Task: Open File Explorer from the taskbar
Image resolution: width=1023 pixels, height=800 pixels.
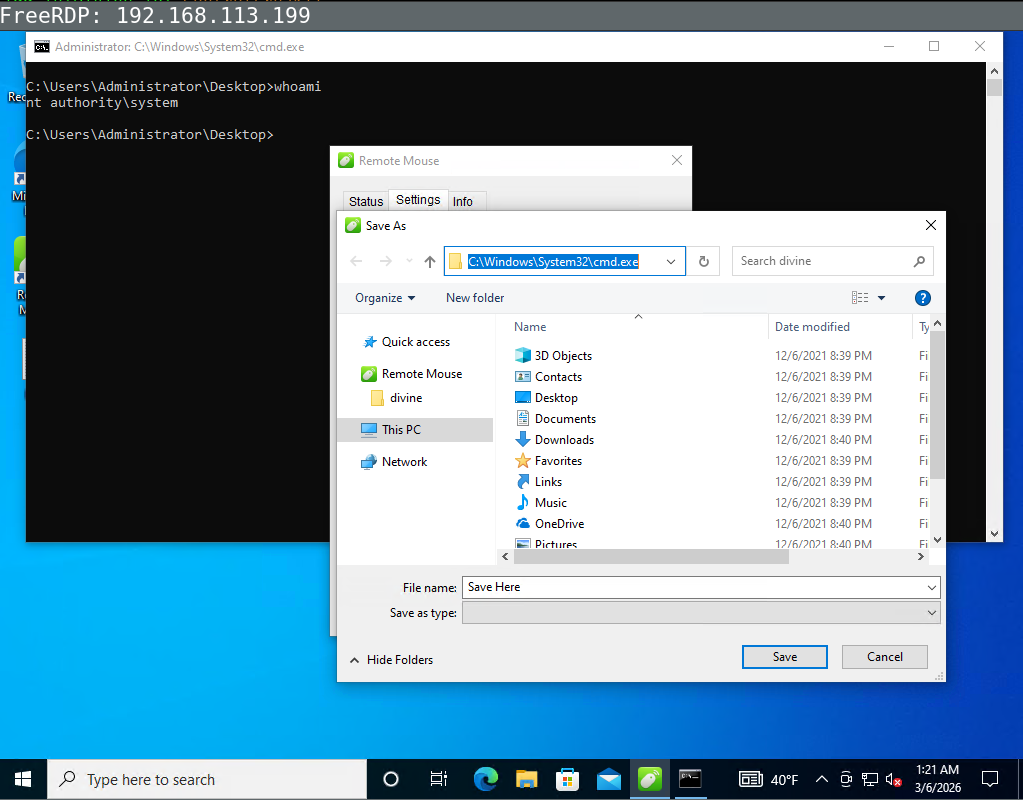Action: pyautogui.click(x=527, y=779)
